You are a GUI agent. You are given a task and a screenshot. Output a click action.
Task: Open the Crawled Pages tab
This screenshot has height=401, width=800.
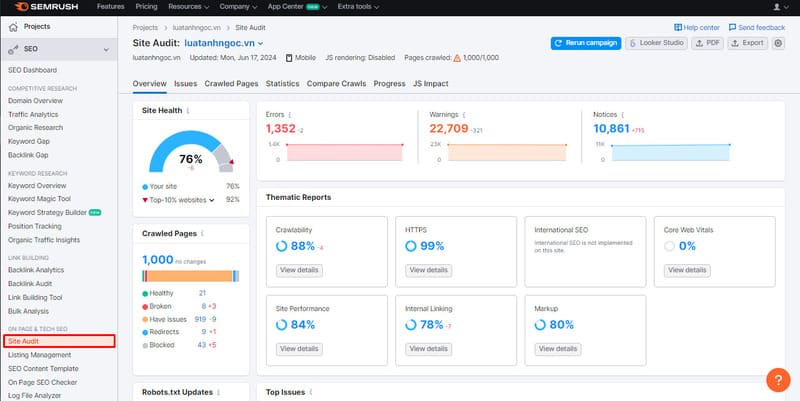point(231,84)
